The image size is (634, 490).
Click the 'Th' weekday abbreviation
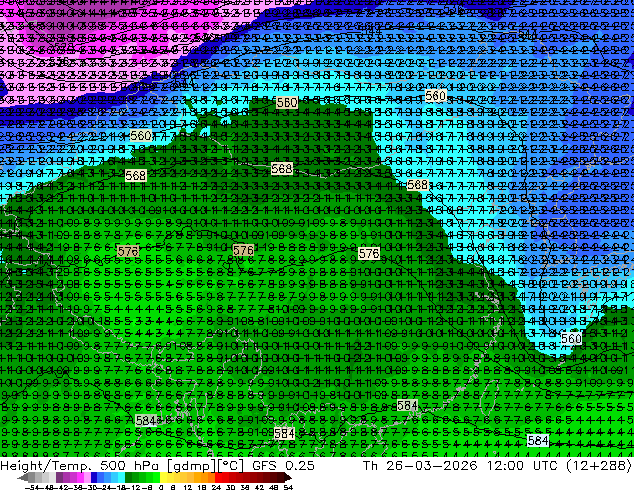point(370,465)
